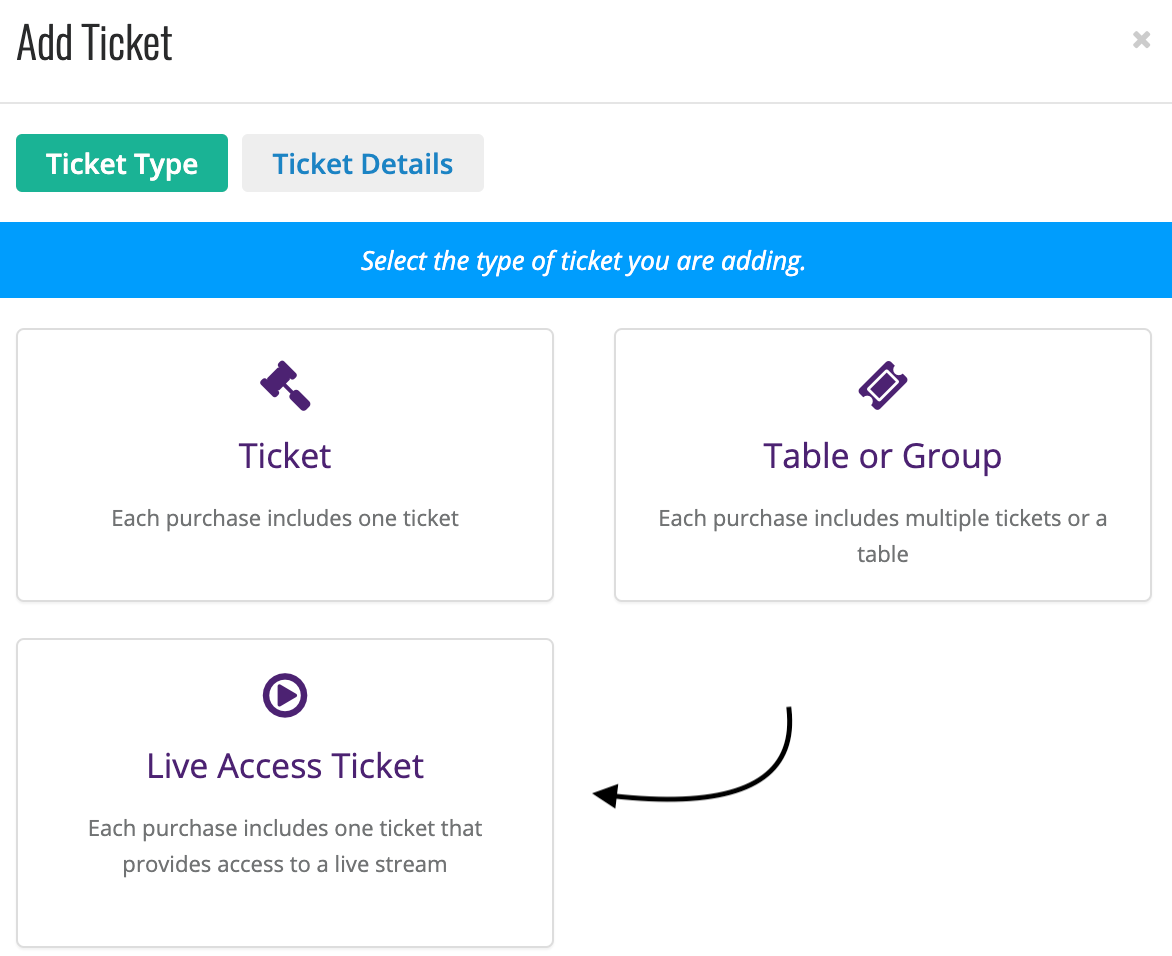Select the tickets icon above Table or Group
The height and width of the screenshot is (956, 1172).
(x=883, y=386)
